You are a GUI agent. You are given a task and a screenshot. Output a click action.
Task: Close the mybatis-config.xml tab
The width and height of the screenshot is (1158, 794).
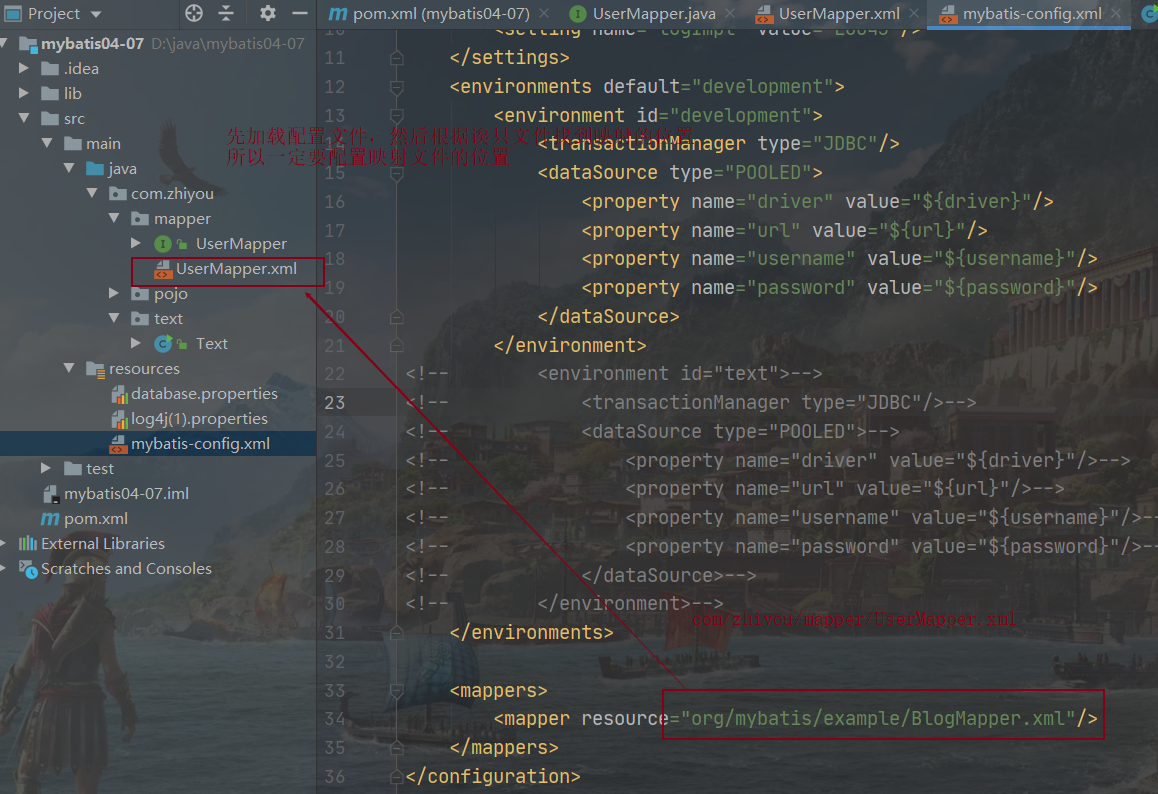(1116, 13)
